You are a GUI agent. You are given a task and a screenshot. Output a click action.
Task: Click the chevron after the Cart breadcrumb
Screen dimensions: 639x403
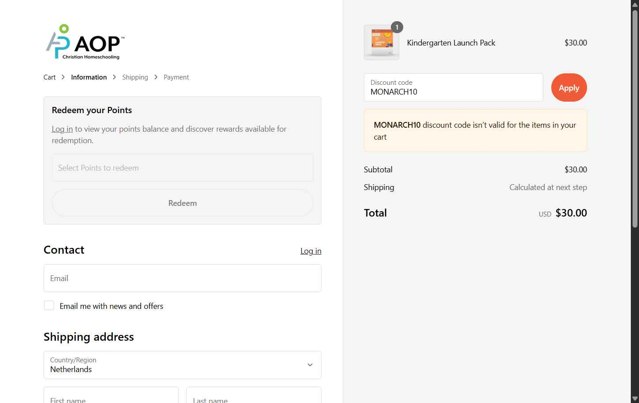pos(63,77)
